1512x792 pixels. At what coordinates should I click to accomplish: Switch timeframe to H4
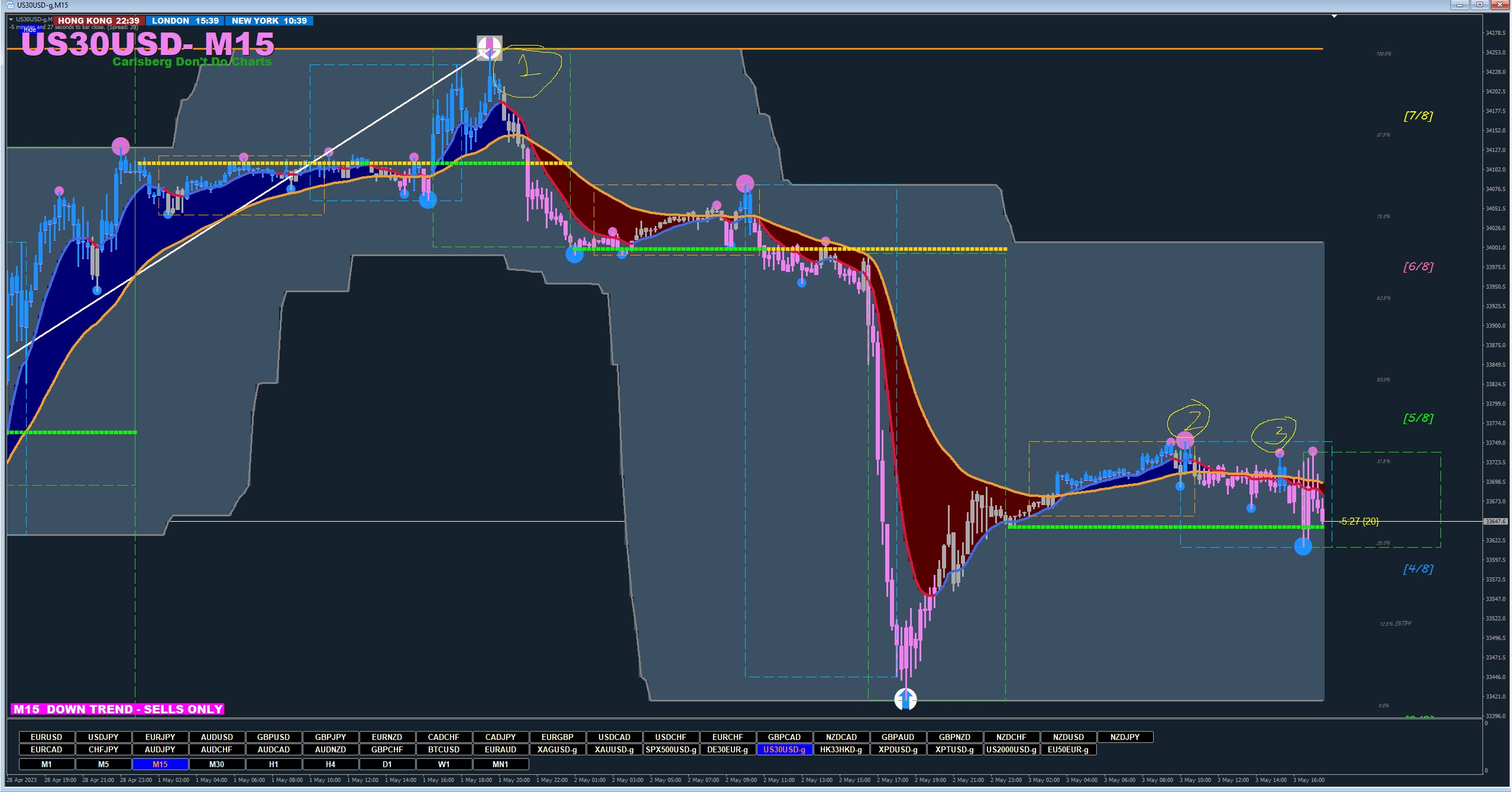tap(330, 764)
